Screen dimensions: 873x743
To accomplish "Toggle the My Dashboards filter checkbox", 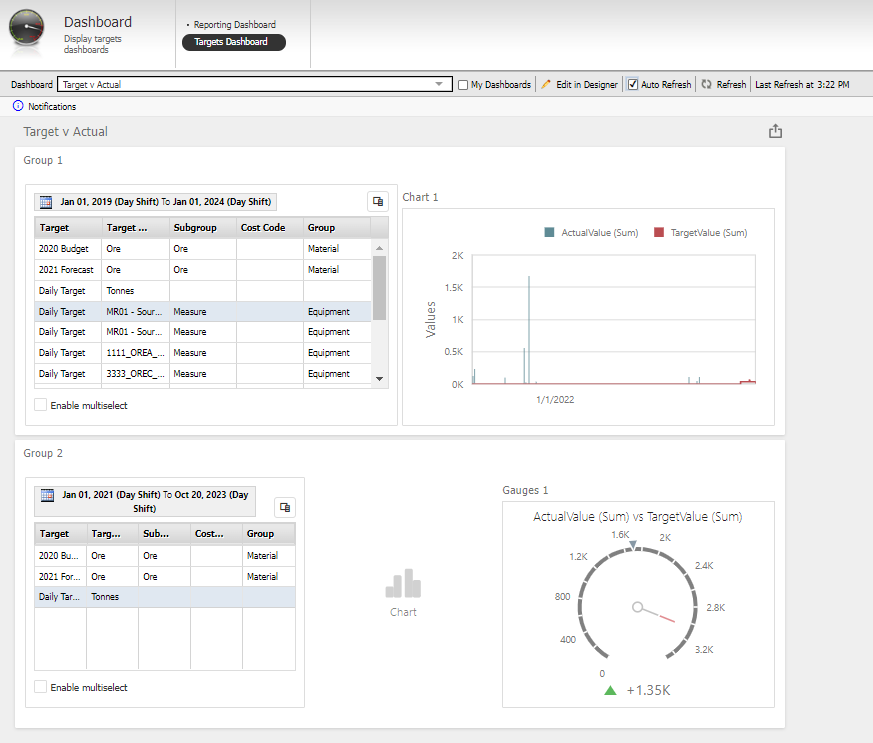I will [x=463, y=84].
